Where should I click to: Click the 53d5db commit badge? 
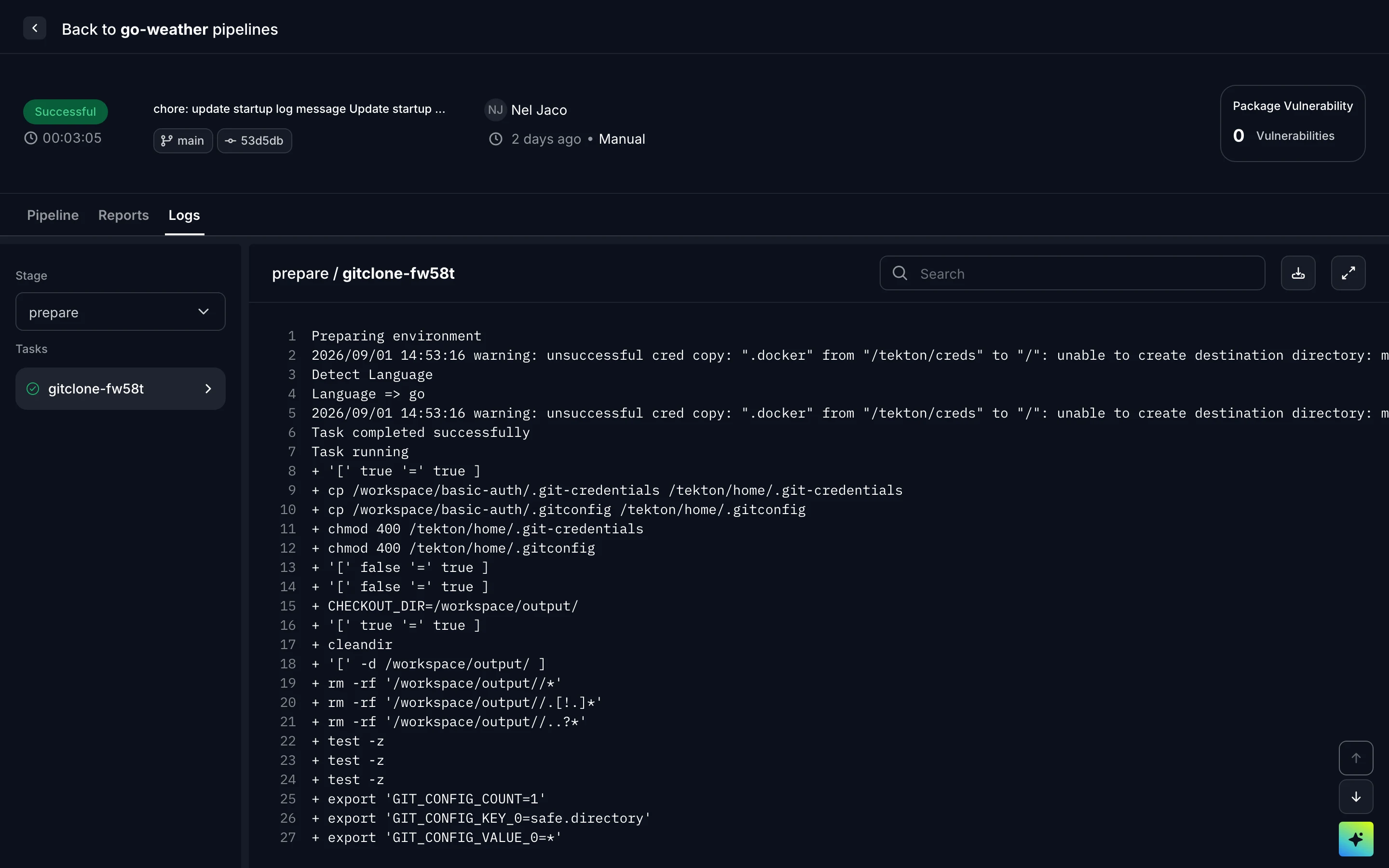254,141
